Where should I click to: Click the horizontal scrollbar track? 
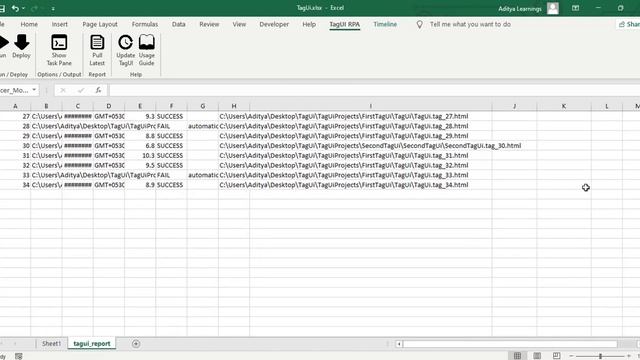[x=510, y=344]
